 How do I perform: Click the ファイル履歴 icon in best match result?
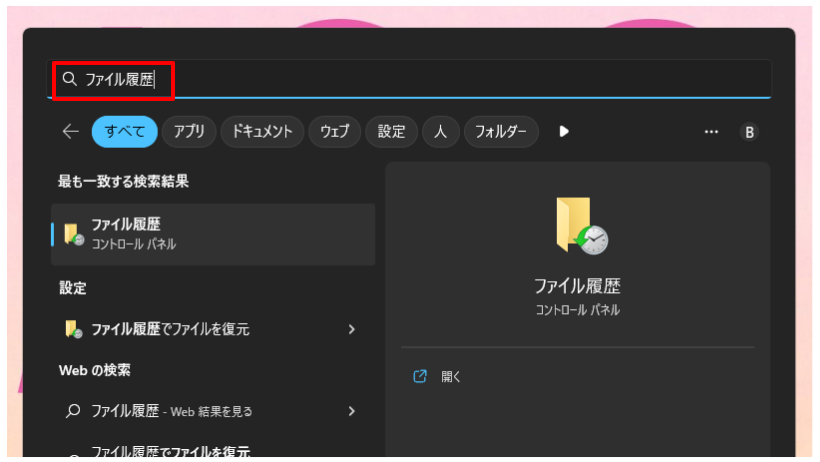tap(73, 234)
